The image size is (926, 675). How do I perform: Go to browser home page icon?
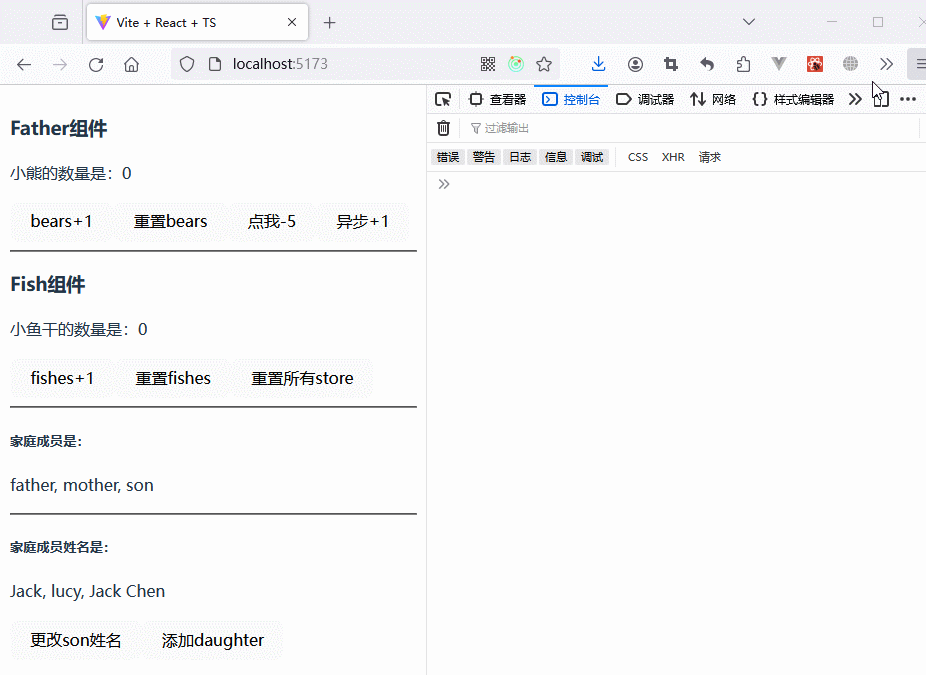pyautogui.click(x=131, y=64)
